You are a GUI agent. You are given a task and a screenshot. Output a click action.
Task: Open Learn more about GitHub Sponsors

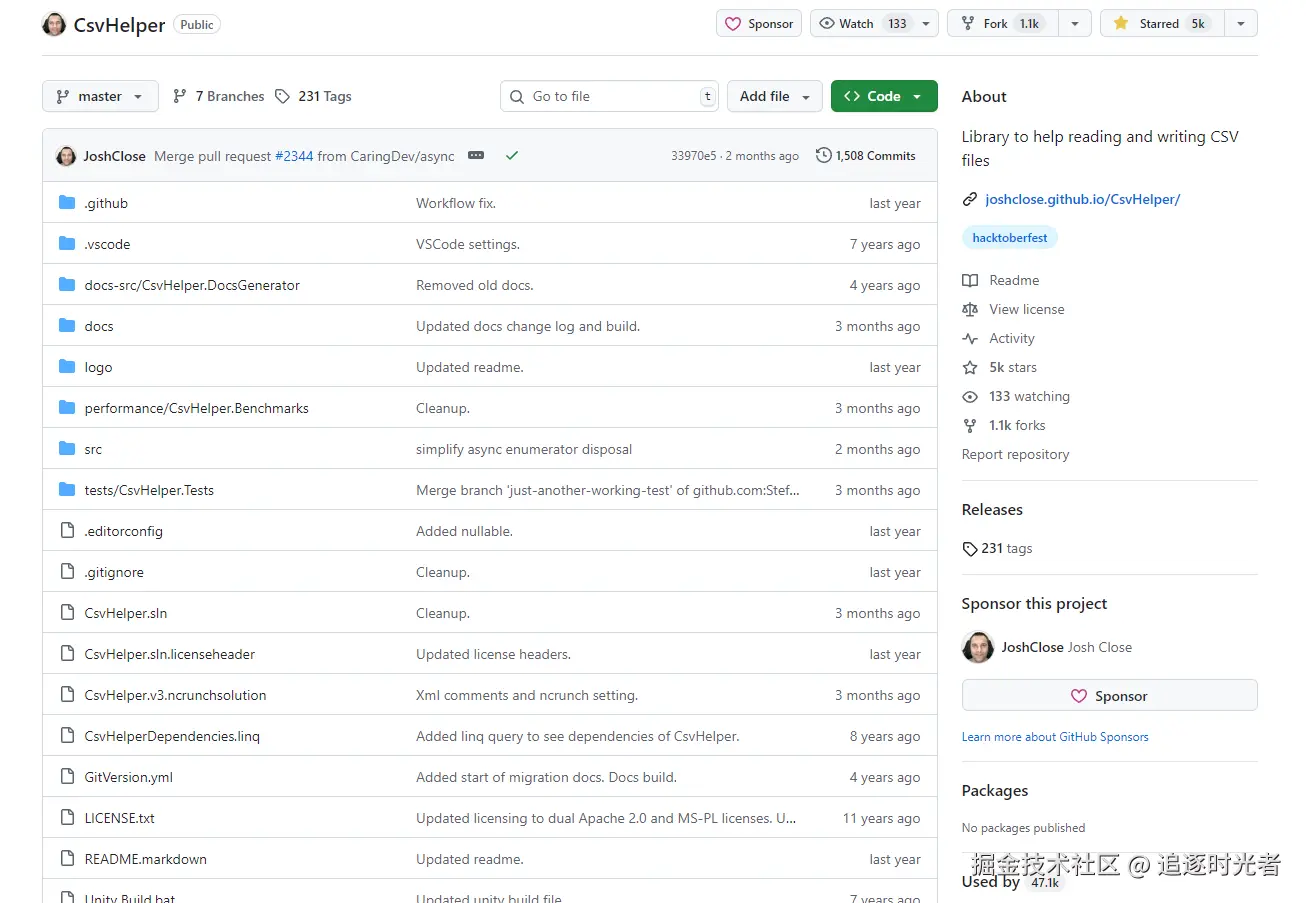click(x=1055, y=737)
